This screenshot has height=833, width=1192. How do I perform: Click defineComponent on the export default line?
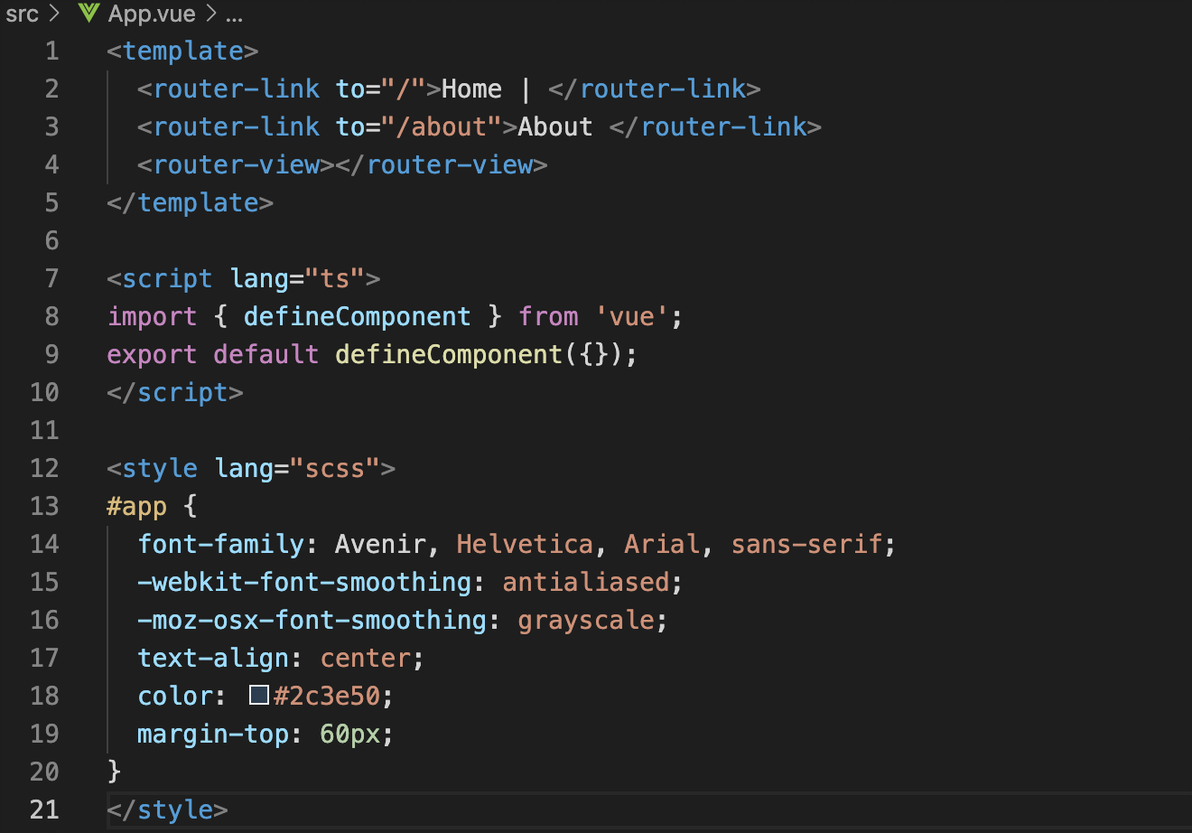[448, 355]
